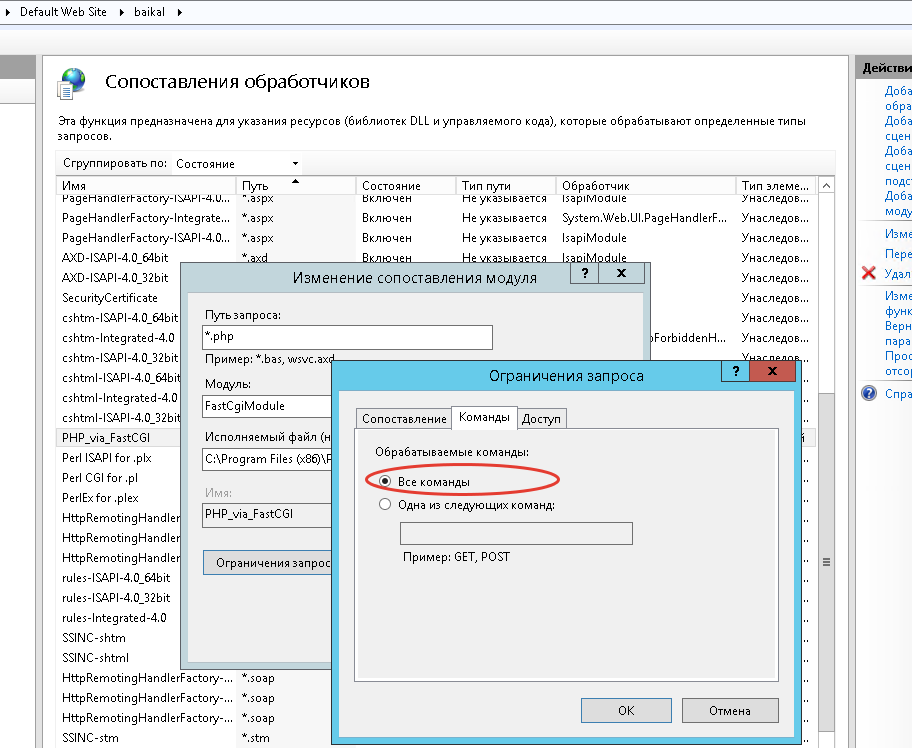Click the commands list text field
This screenshot has height=748, width=912.
click(x=516, y=533)
